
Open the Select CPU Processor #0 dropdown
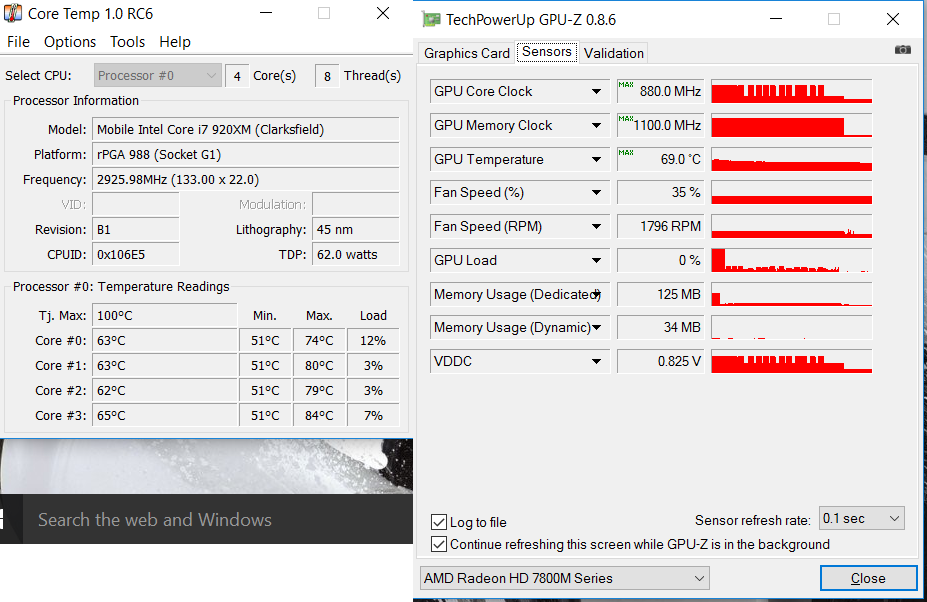[158, 76]
